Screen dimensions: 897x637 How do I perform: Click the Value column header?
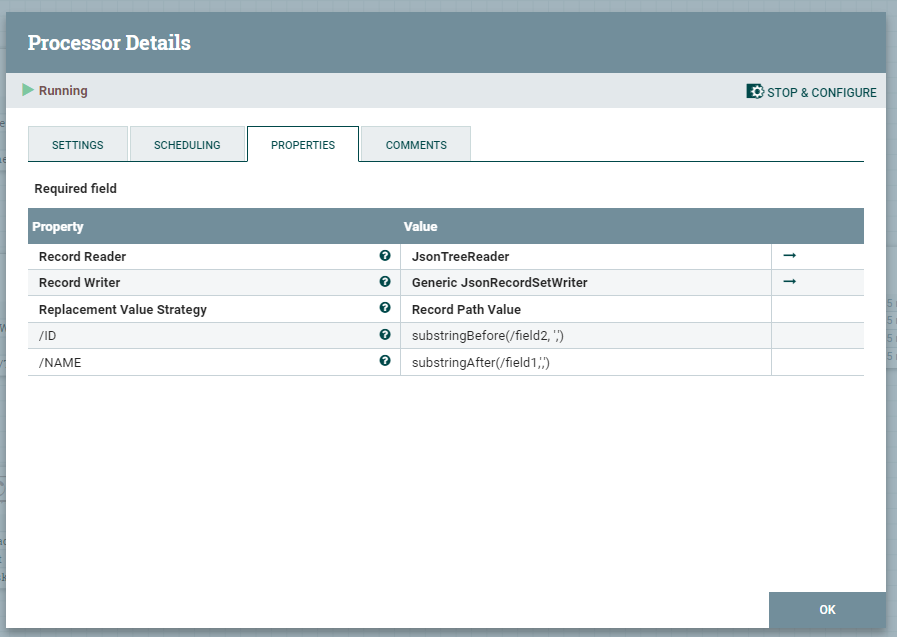(420, 226)
